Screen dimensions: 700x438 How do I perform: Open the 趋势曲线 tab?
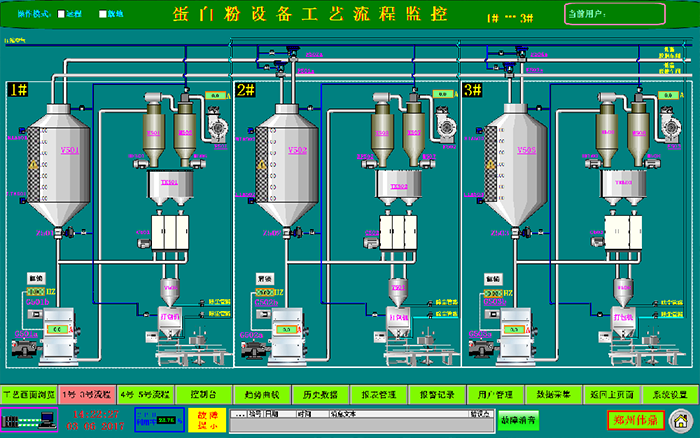click(x=262, y=395)
